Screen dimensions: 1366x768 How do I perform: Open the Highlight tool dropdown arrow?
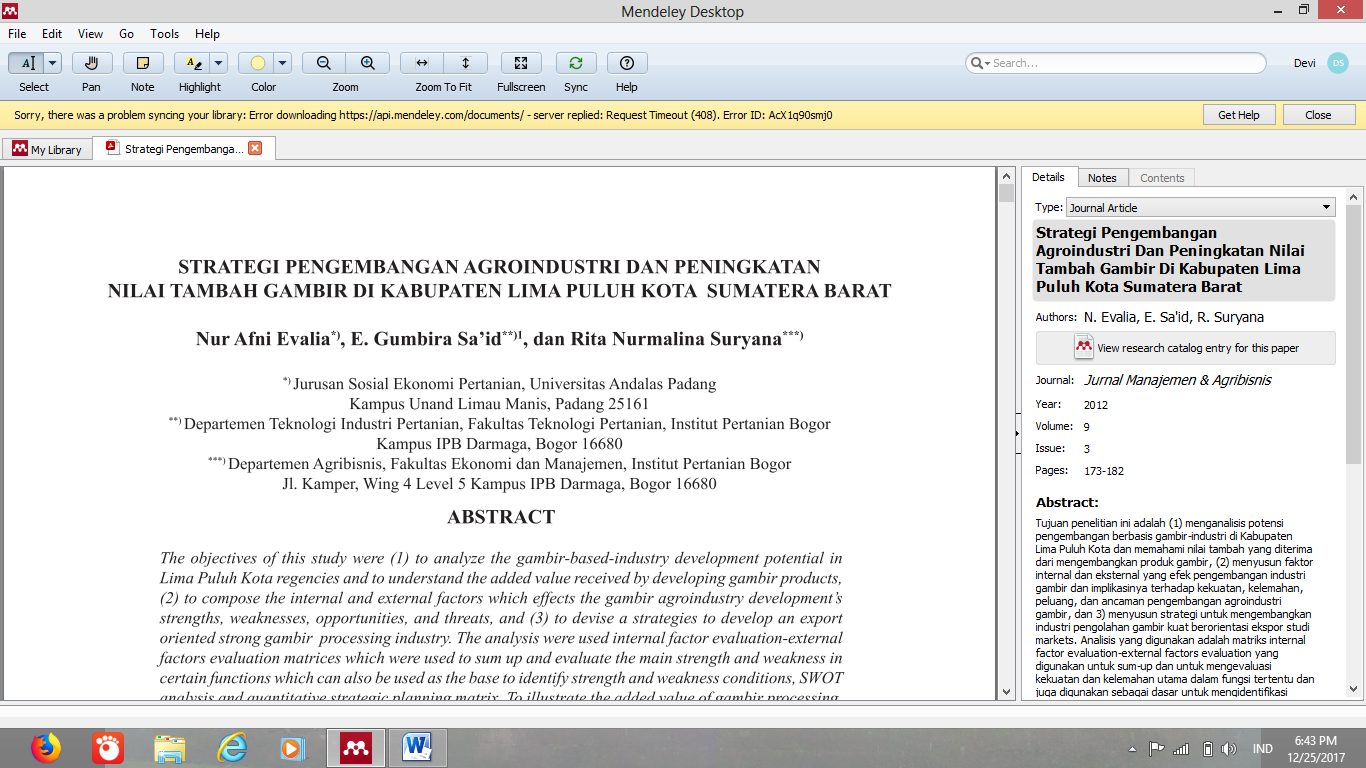click(219, 63)
